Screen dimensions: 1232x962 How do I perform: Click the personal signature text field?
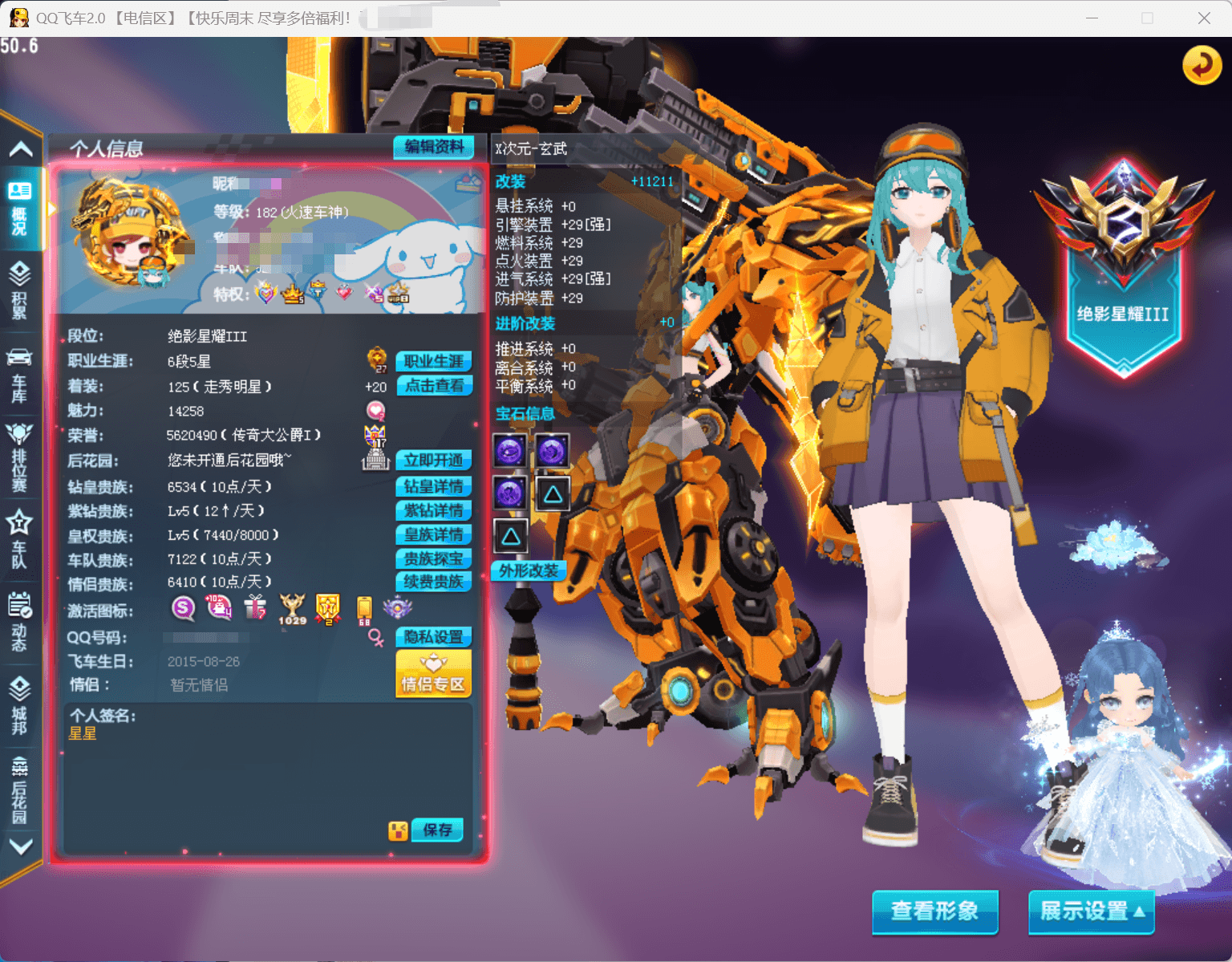(x=267, y=778)
